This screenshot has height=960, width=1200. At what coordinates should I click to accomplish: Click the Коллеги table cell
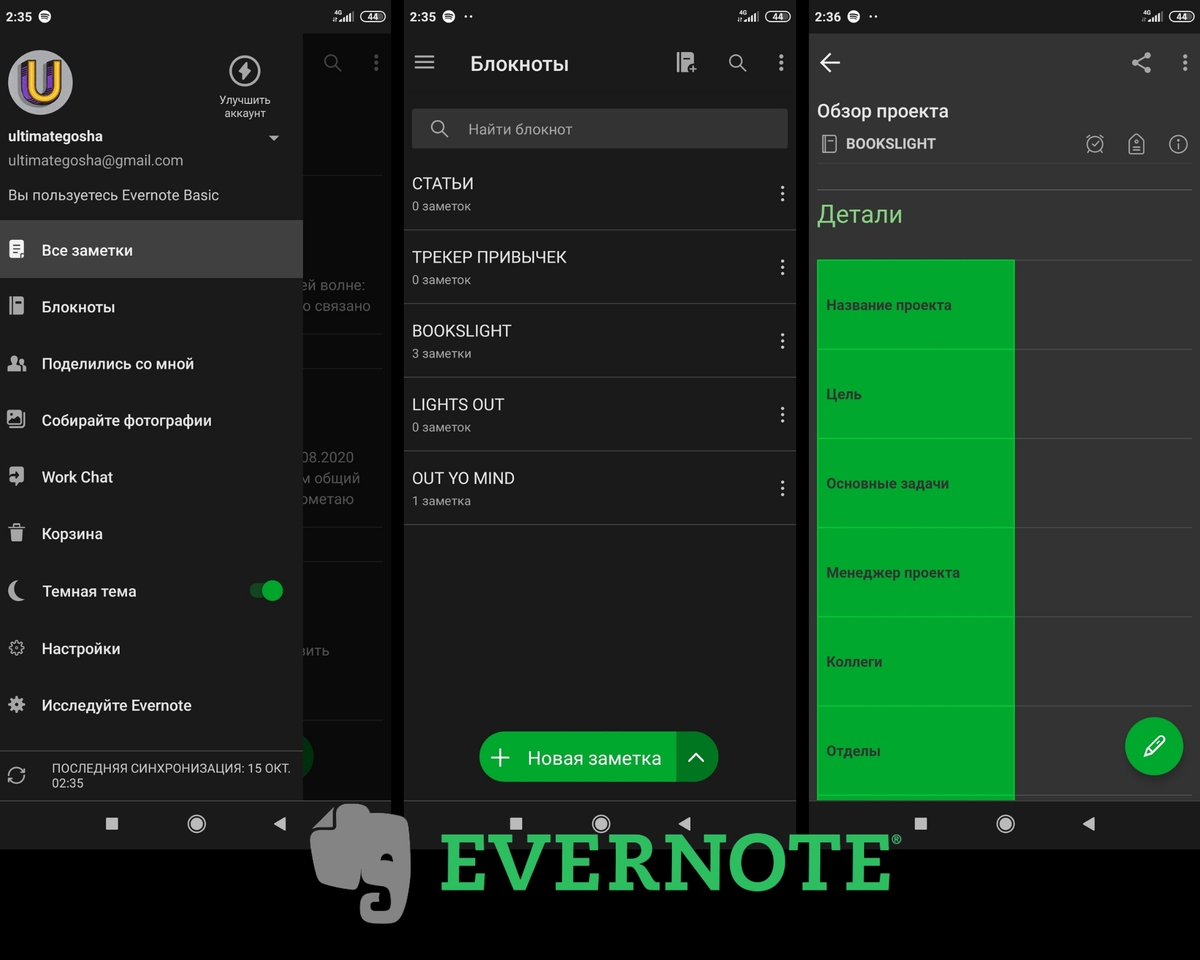[x=916, y=661]
